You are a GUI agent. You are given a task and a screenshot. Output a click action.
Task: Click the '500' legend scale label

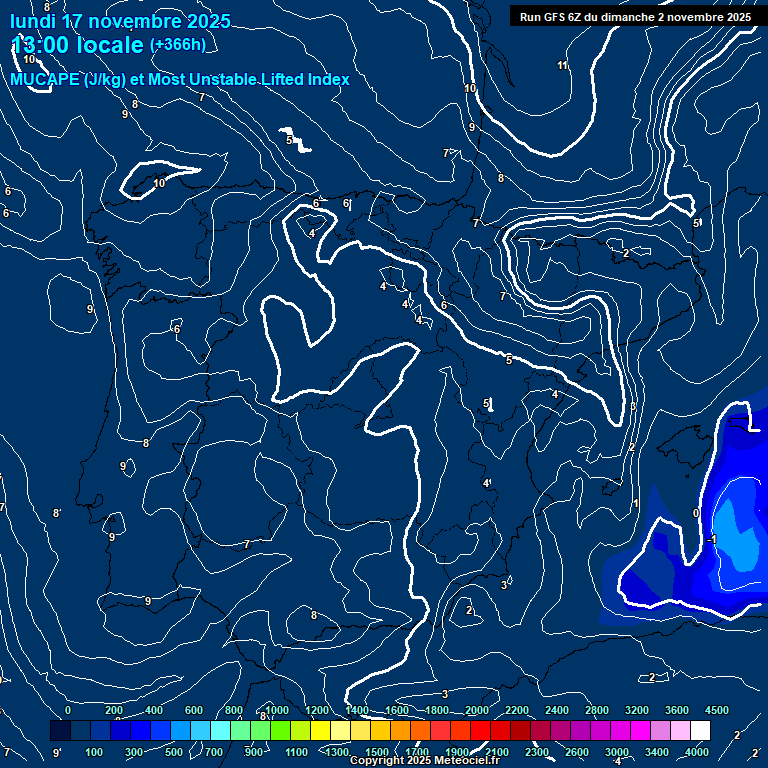click(x=173, y=752)
